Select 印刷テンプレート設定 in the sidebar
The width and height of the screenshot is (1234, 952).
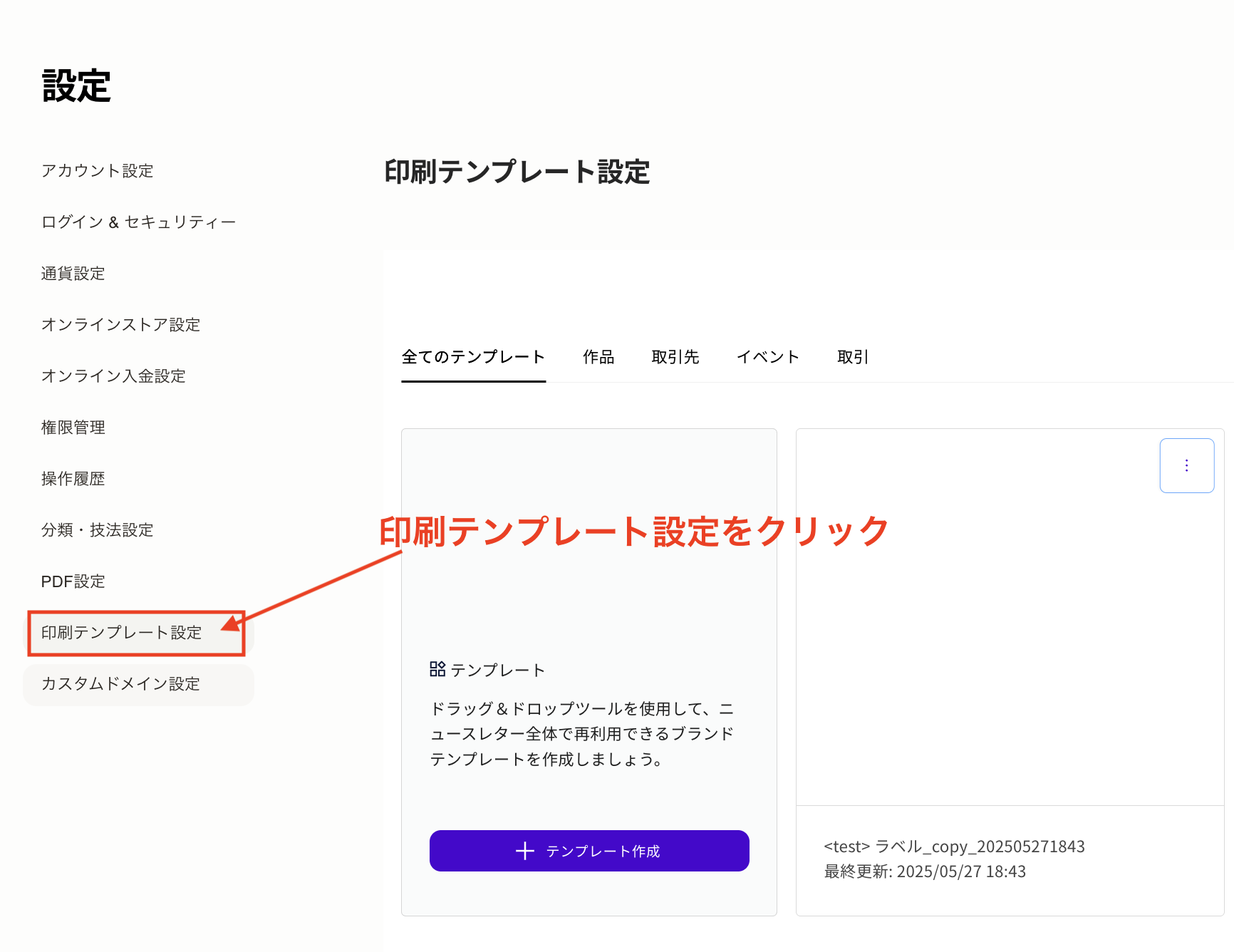pyautogui.click(x=121, y=632)
